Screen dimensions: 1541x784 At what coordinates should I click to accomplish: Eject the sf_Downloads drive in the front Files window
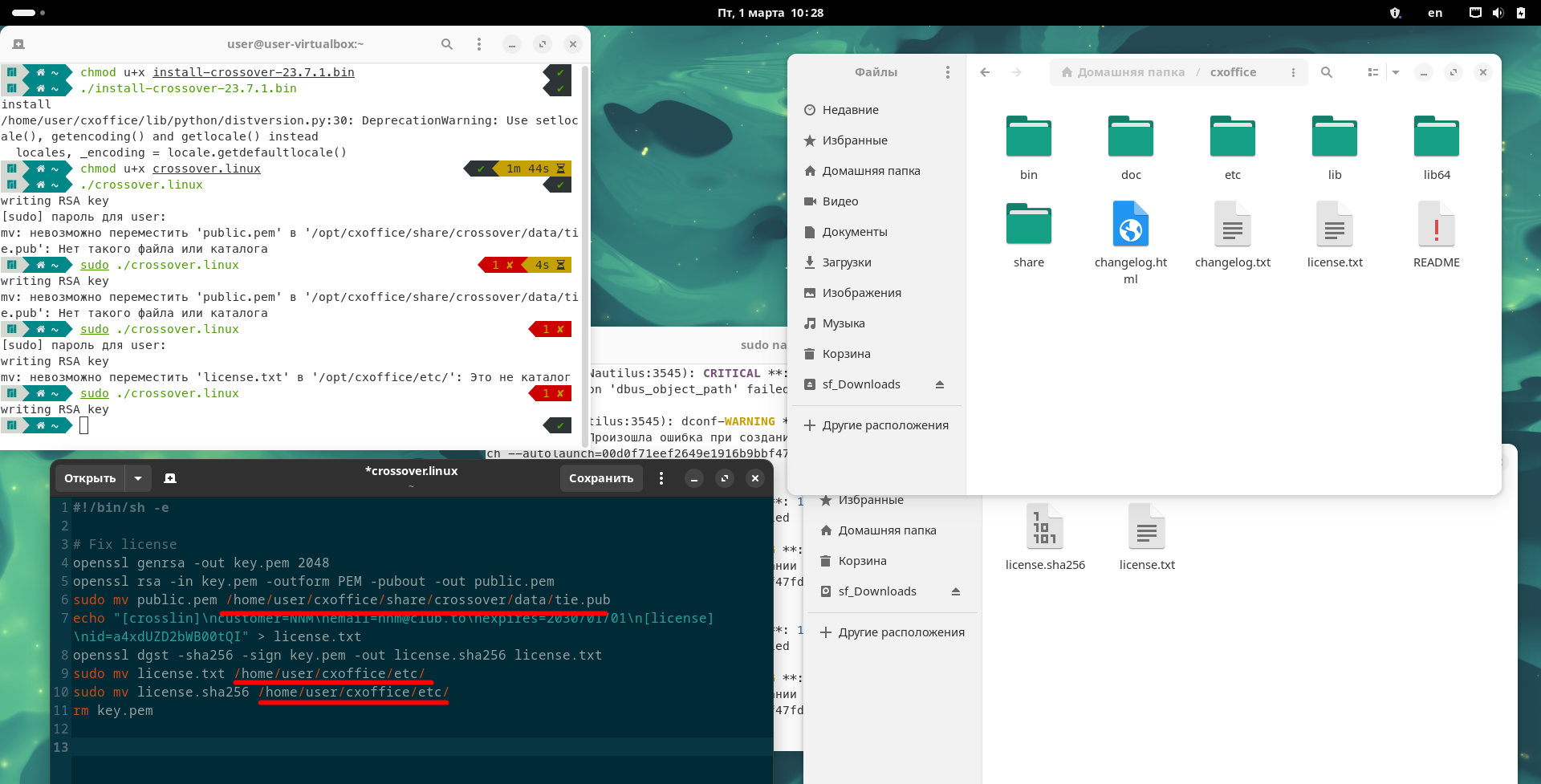(x=940, y=384)
